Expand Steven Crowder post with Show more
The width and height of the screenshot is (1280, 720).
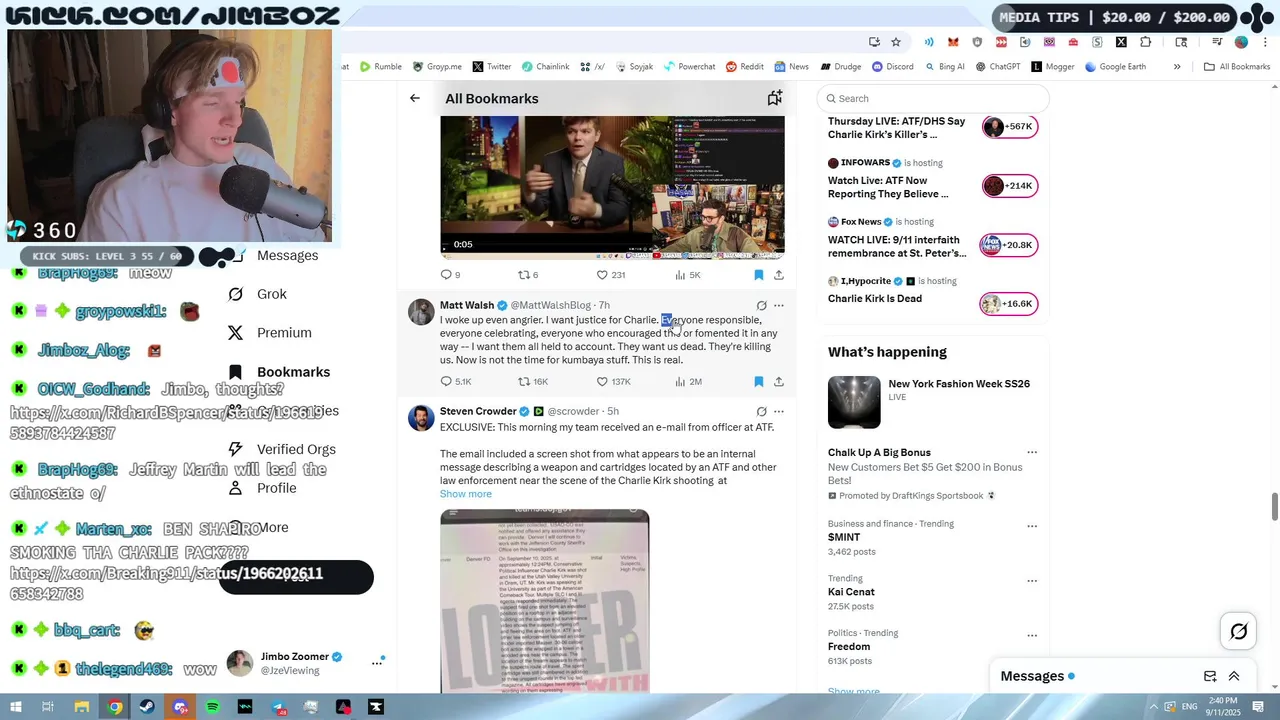[x=466, y=494]
